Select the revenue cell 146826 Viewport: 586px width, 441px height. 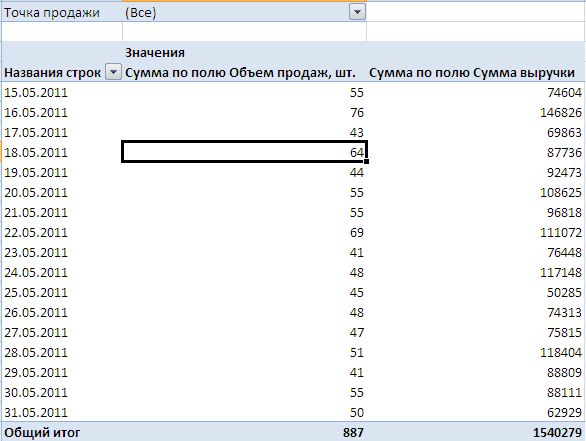pos(475,112)
